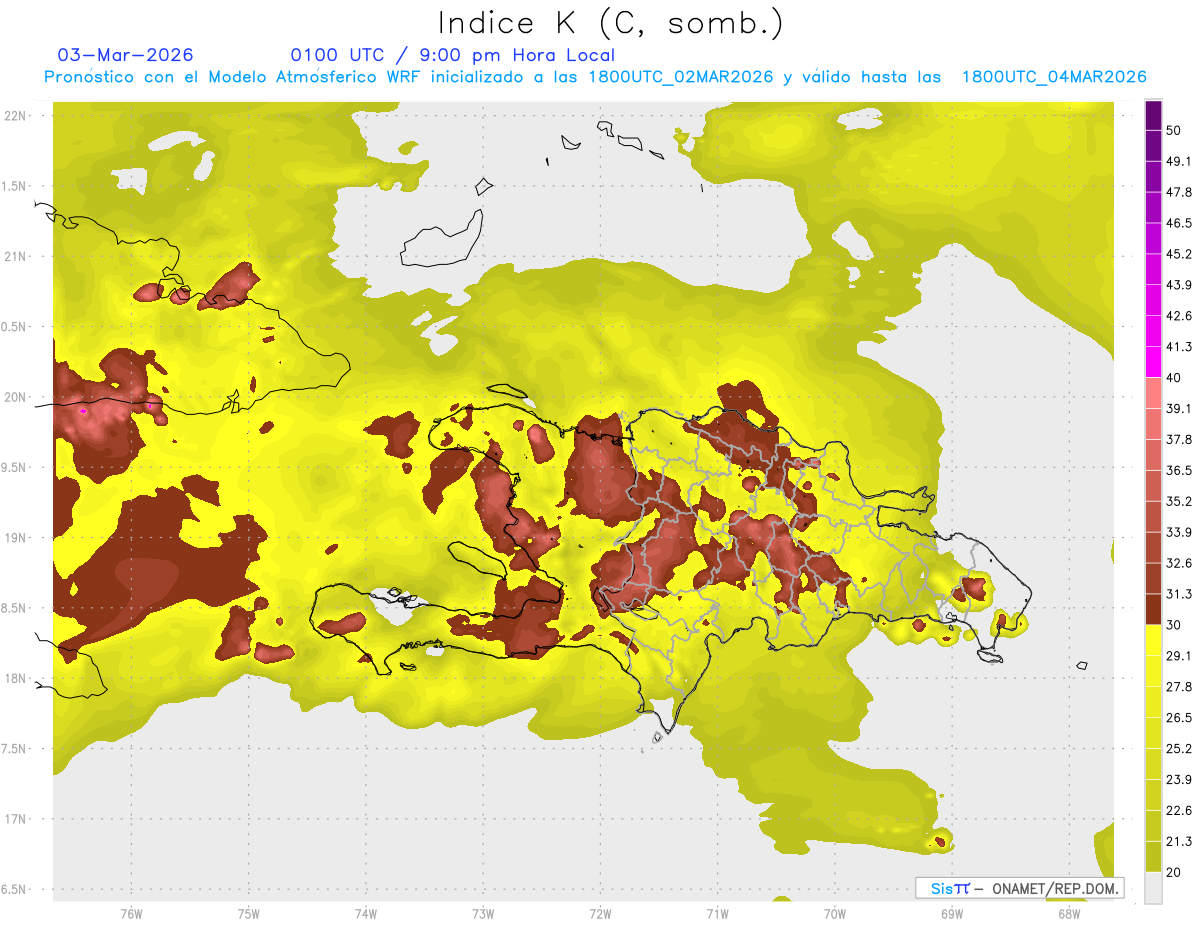
Task: Click the legend value "45.2"
Action: tap(1179, 254)
